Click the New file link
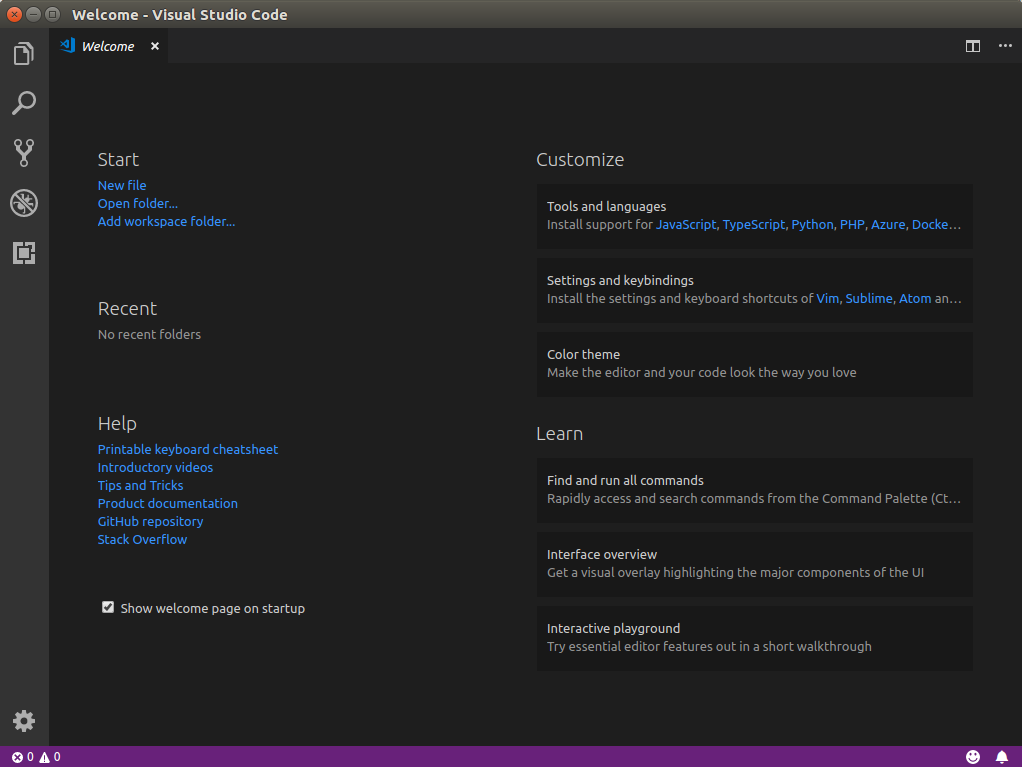This screenshot has width=1022, height=767. (x=122, y=185)
